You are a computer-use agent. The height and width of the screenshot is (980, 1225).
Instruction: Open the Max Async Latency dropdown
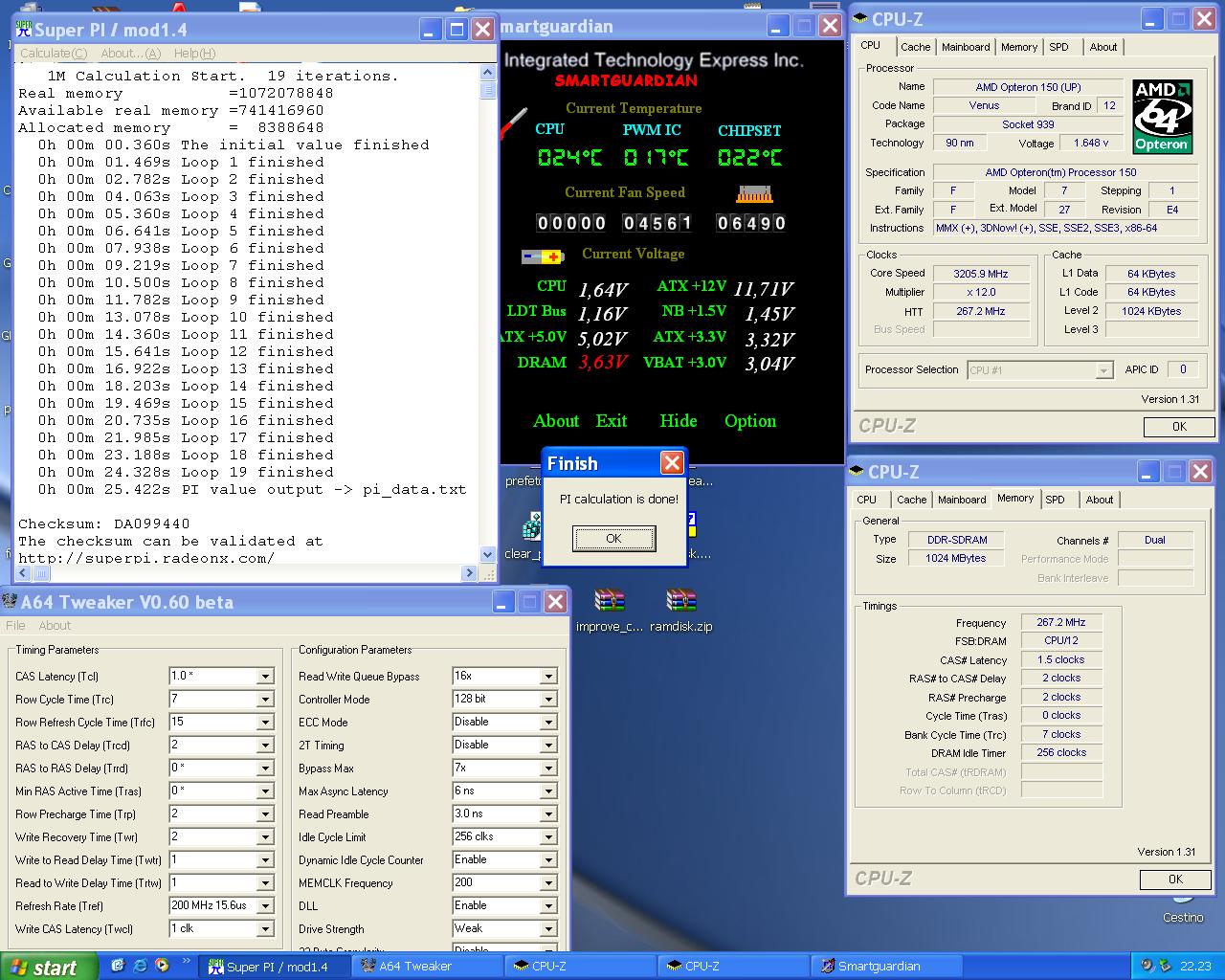548,791
